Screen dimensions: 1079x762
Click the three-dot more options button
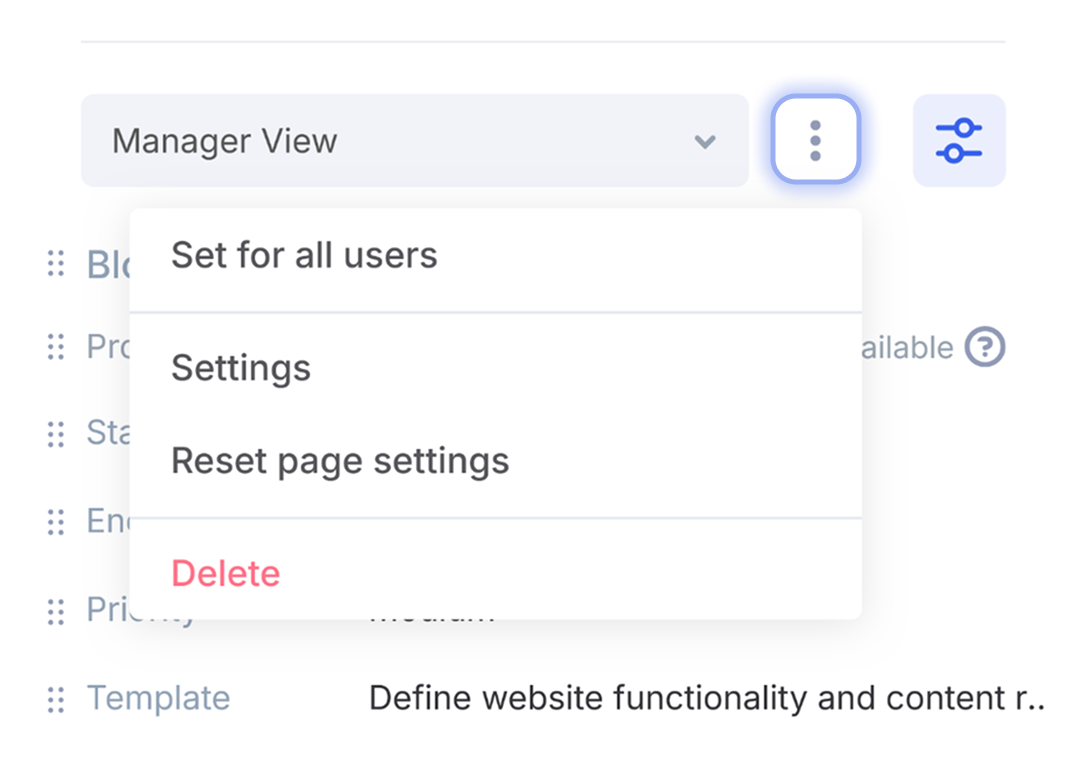(815, 141)
